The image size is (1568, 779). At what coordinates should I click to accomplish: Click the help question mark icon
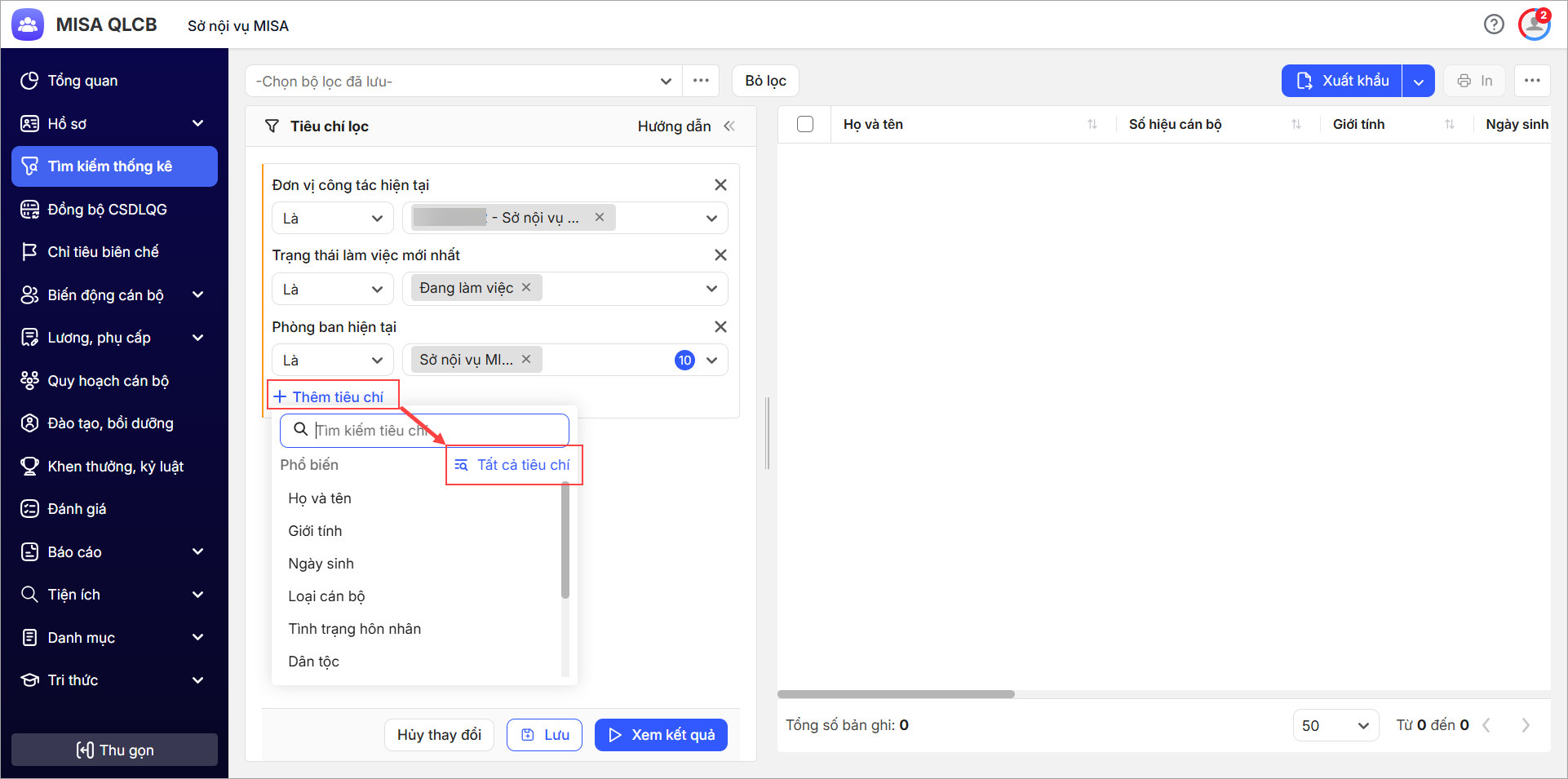[x=1493, y=24]
